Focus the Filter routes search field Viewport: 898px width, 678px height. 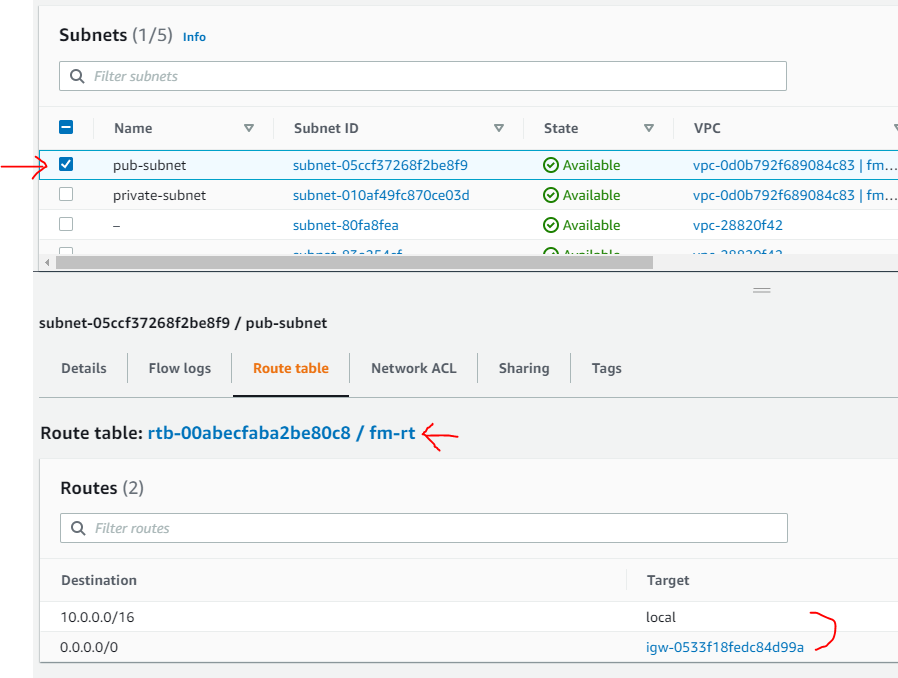(x=430, y=528)
